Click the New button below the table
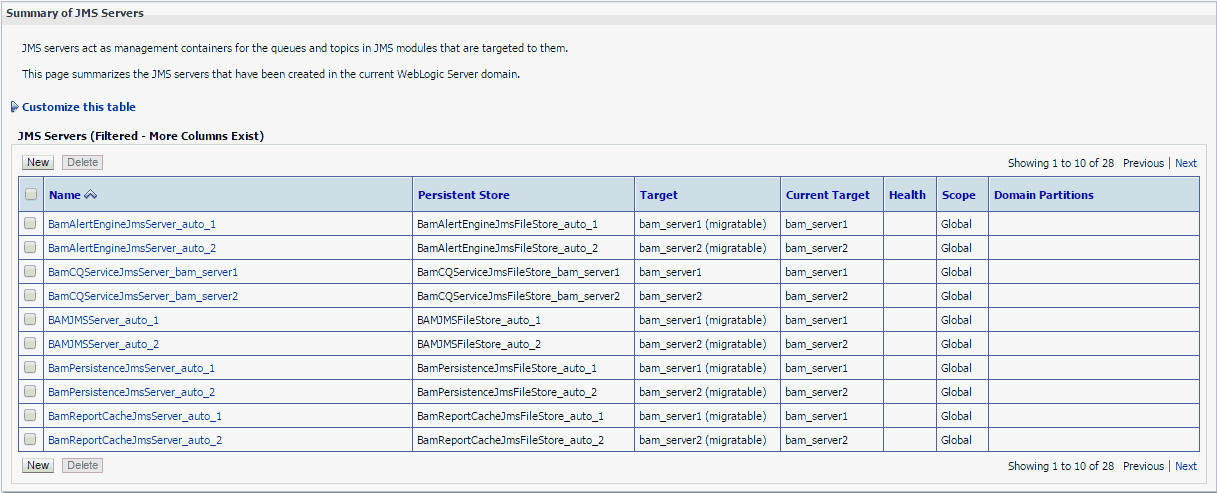The image size is (1217, 493). tap(38, 465)
